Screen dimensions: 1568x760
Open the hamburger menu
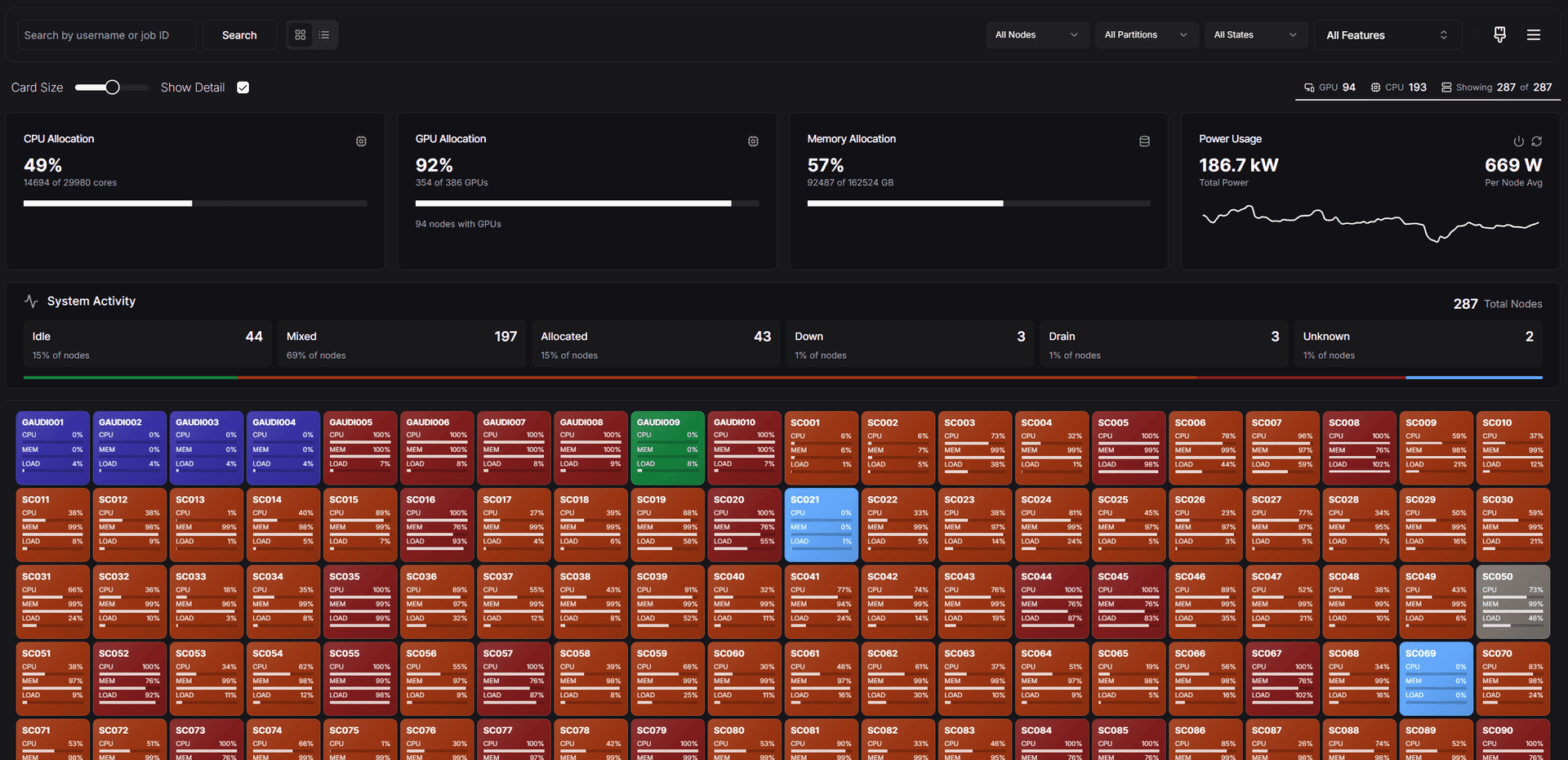point(1534,34)
